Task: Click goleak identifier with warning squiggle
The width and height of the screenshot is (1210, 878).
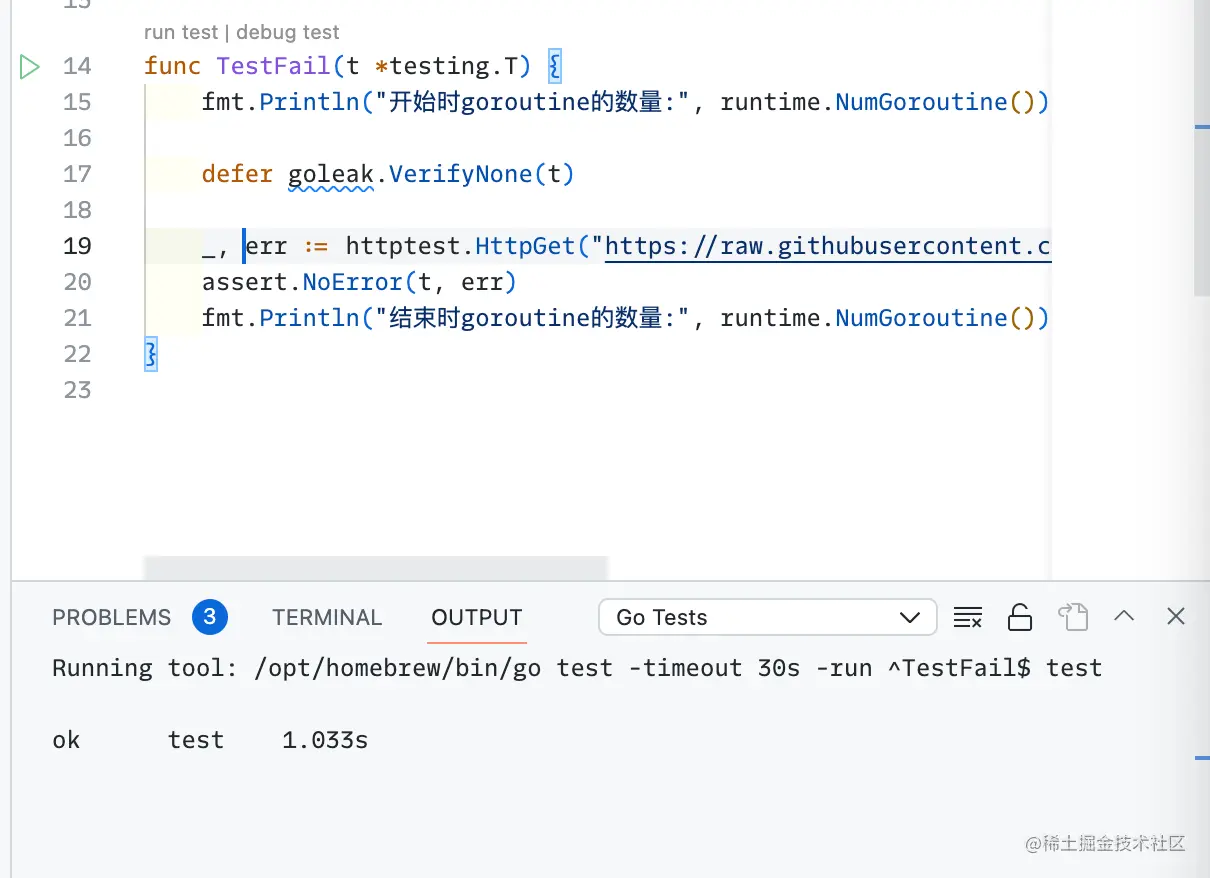Action: pos(330,174)
